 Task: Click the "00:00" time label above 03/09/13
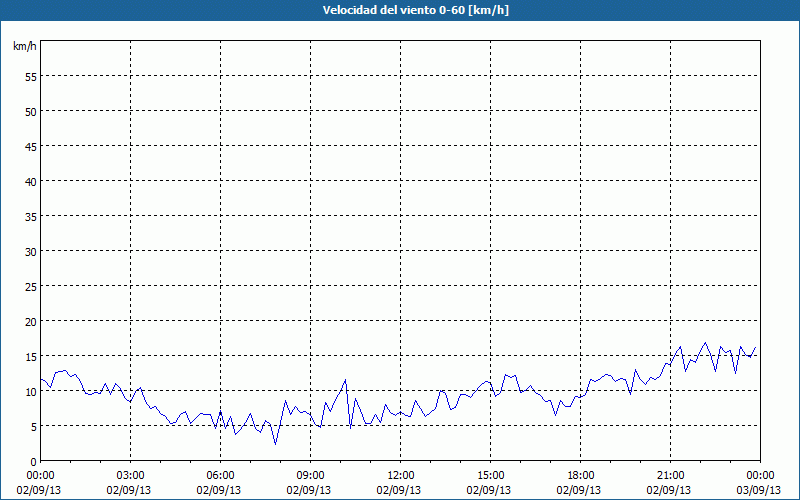click(x=760, y=476)
